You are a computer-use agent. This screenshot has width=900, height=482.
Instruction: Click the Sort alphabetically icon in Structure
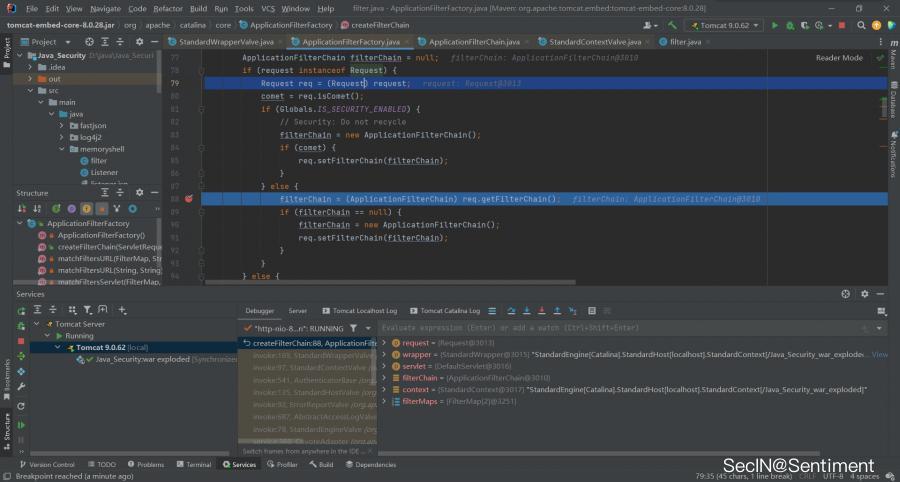point(39,208)
